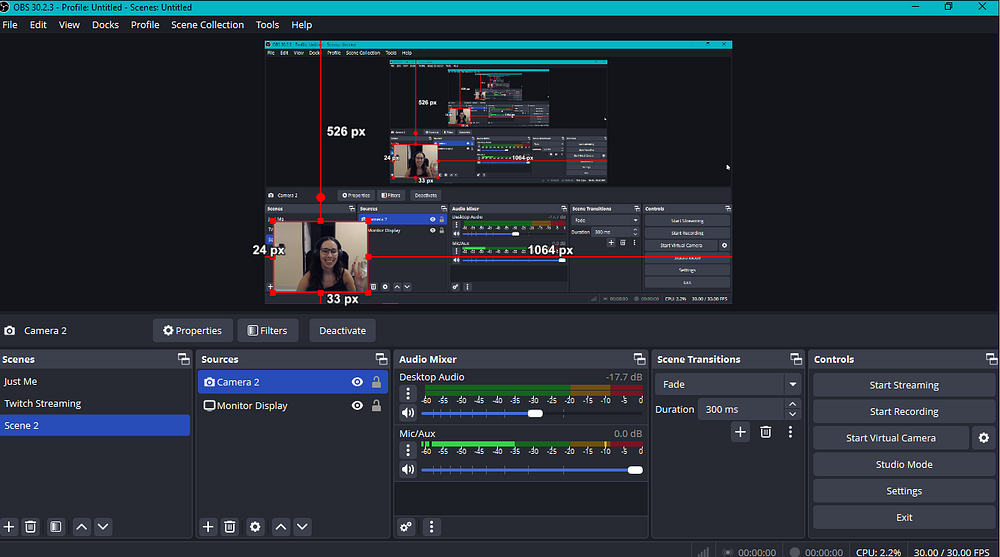The width and height of the screenshot is (1000, 557).
Task: Hide the Camera 2 source
Action: click(357, 382)
